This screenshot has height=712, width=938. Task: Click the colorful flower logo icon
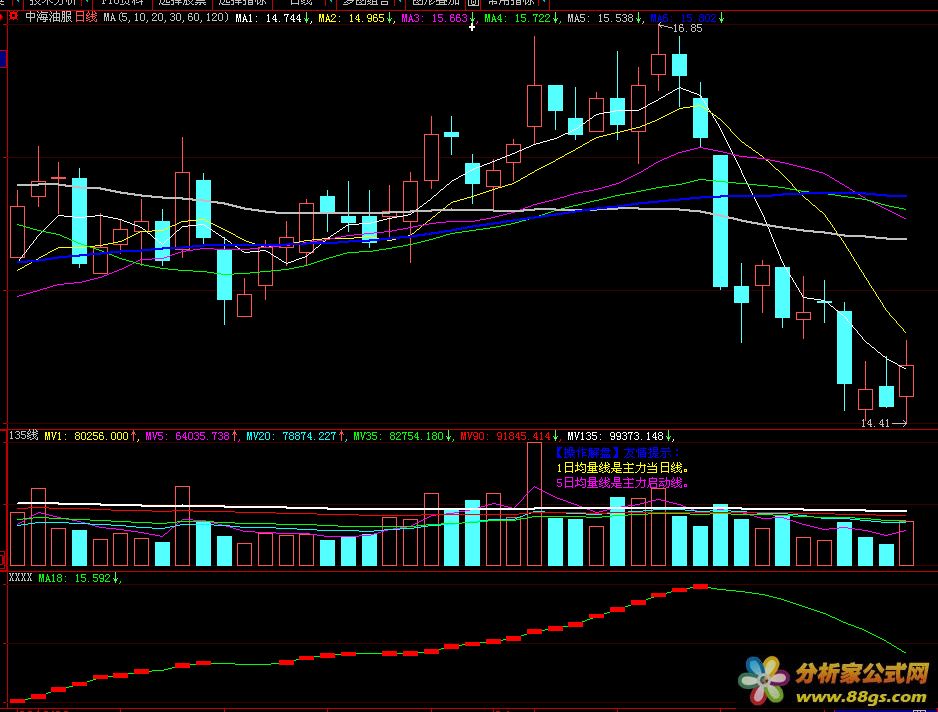tap(762, 680)
